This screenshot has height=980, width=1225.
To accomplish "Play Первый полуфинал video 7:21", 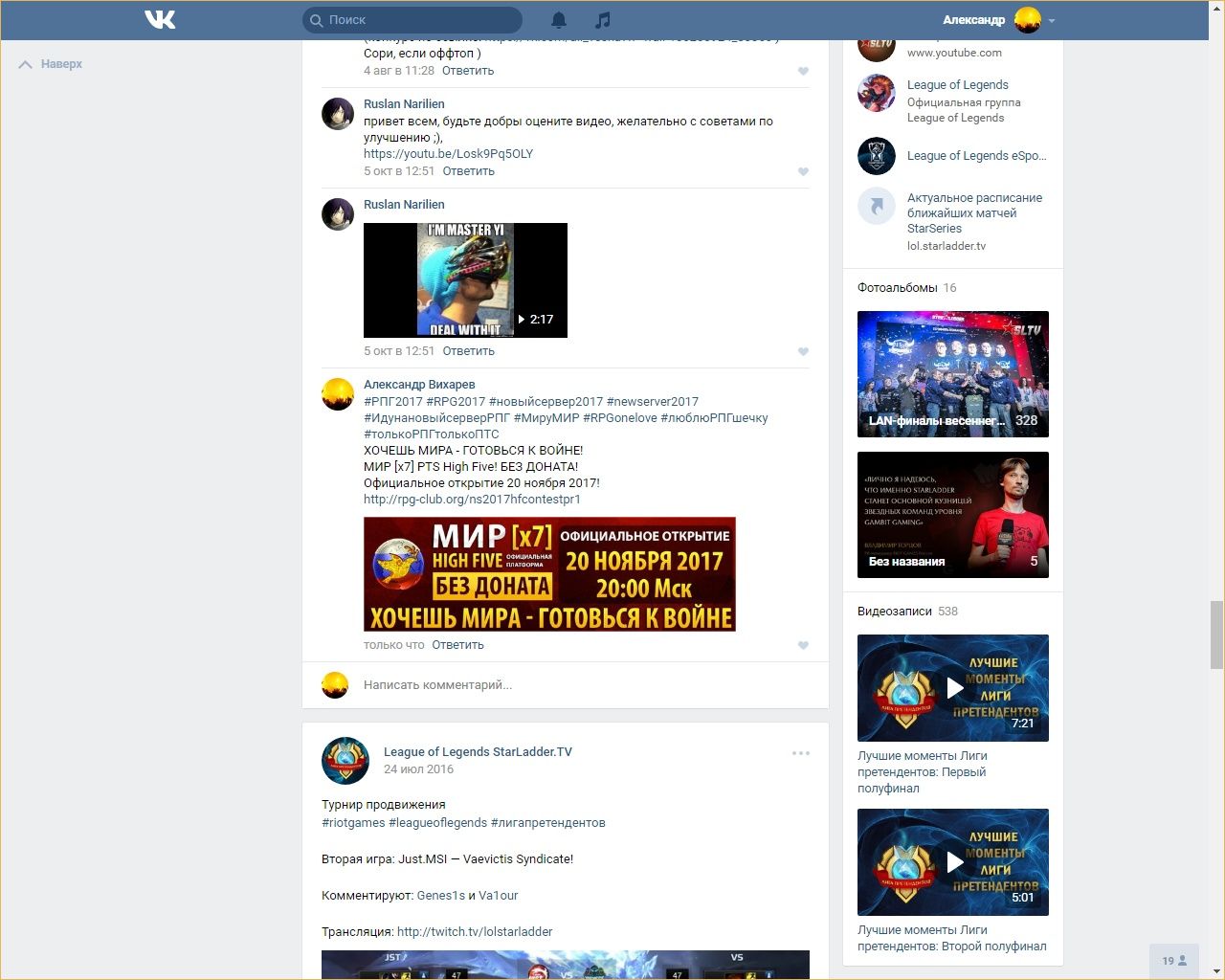I will 953,688.
